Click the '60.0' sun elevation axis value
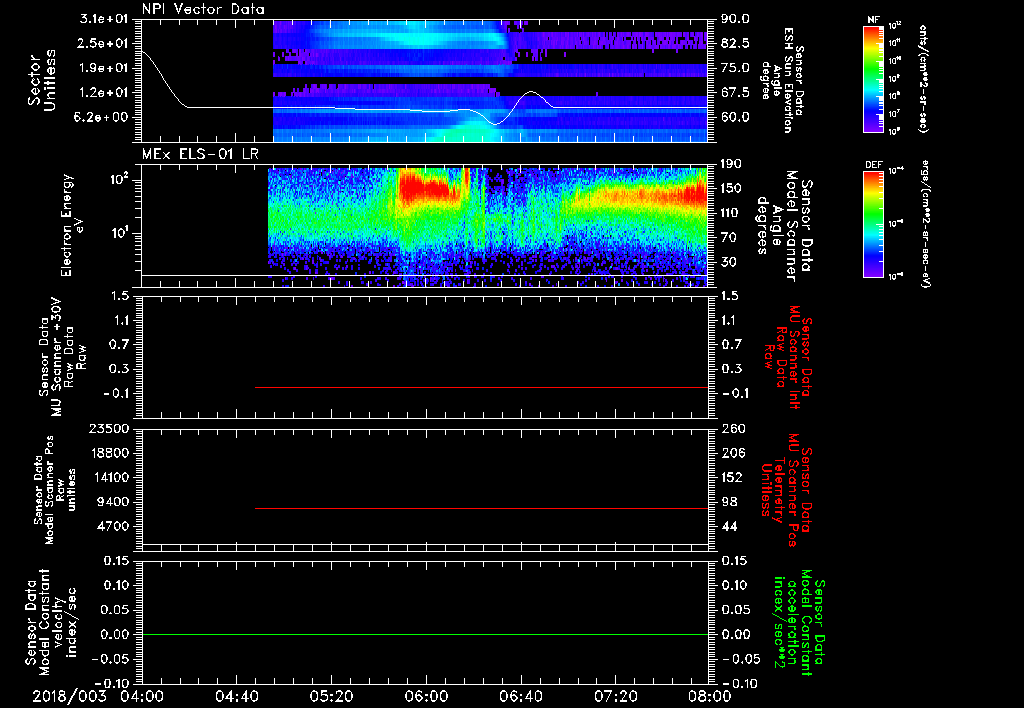 tap(735, 117)
